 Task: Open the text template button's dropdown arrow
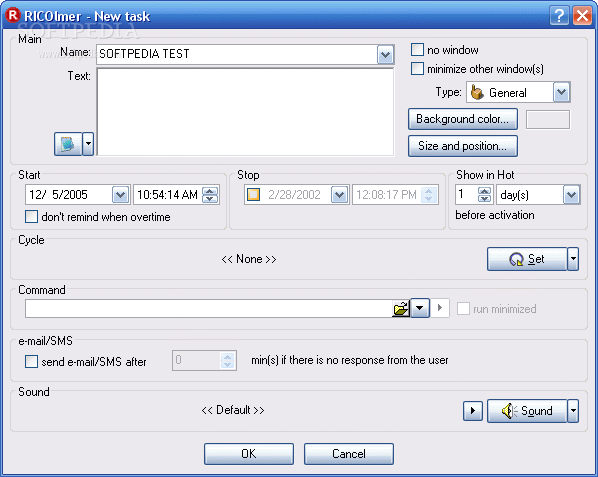click(88, 144)
